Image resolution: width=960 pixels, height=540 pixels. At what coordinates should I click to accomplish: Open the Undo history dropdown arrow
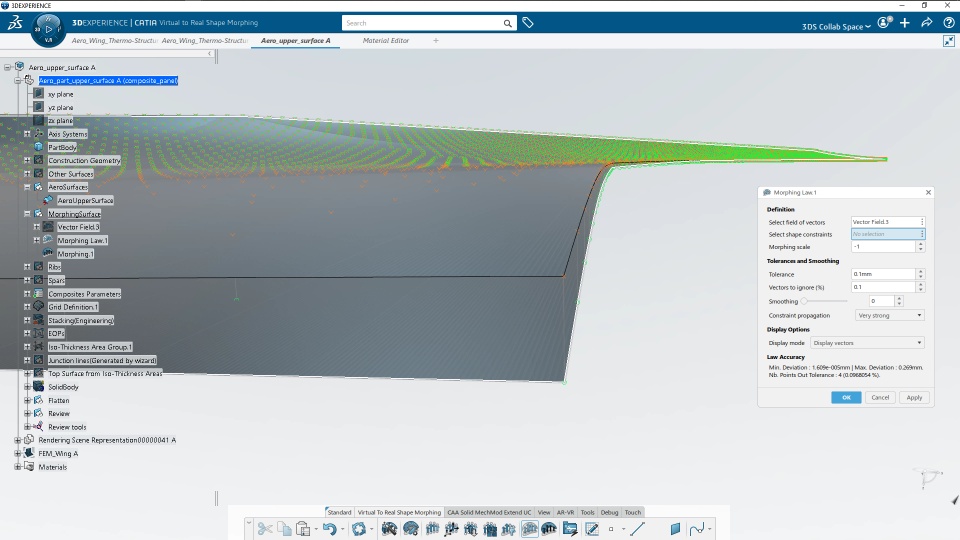342,529
